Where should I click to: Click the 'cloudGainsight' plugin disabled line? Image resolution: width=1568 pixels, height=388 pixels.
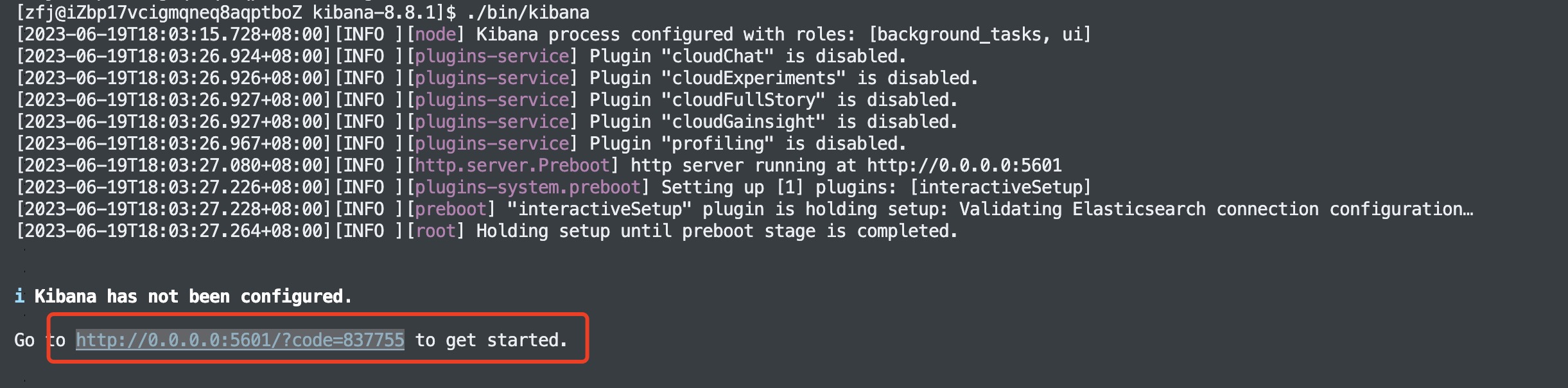click(487, 121)
